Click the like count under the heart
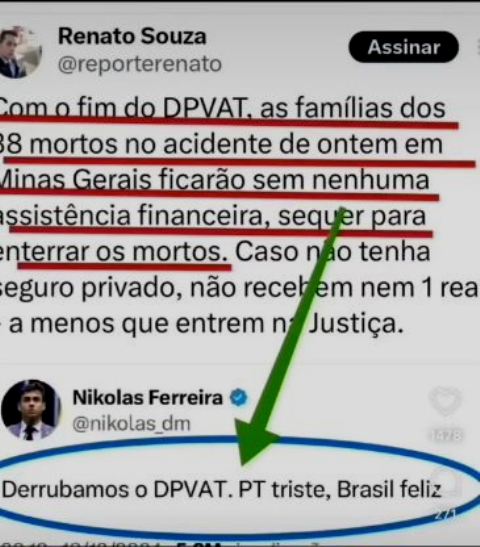The width and height of the screenshot is (480, 547). click(x=446, y=435)
